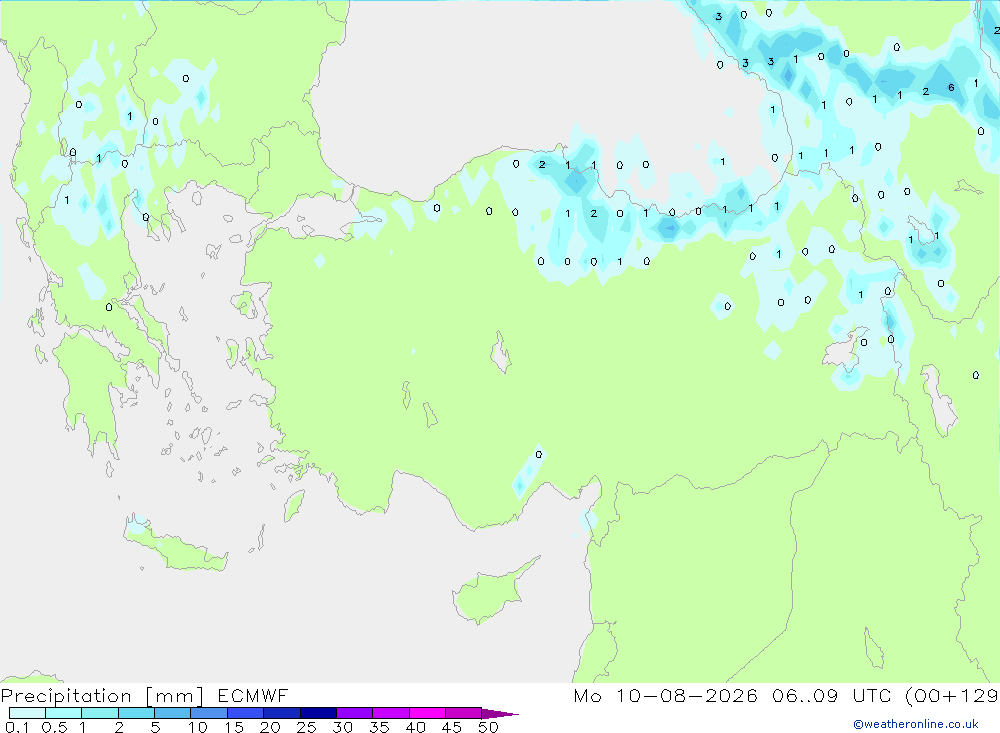The image size is (1000, 733).
Task: Click the legend label '0.1'
Action: click(x=17, y=727)
